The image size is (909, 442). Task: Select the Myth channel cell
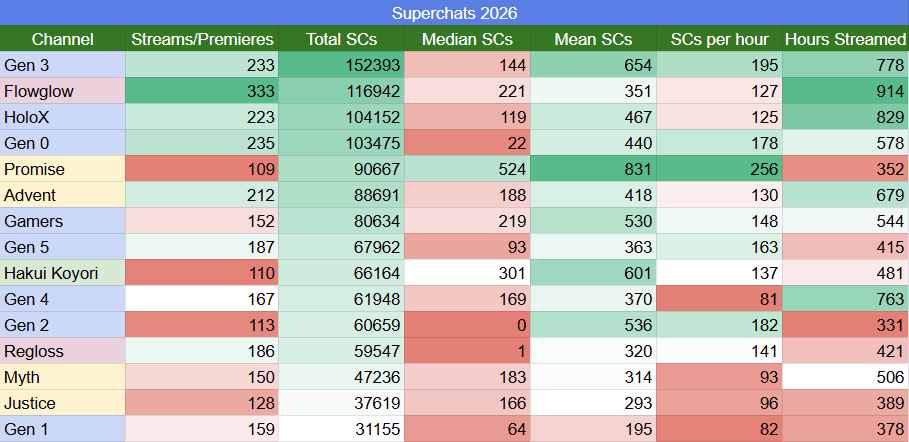63,377
